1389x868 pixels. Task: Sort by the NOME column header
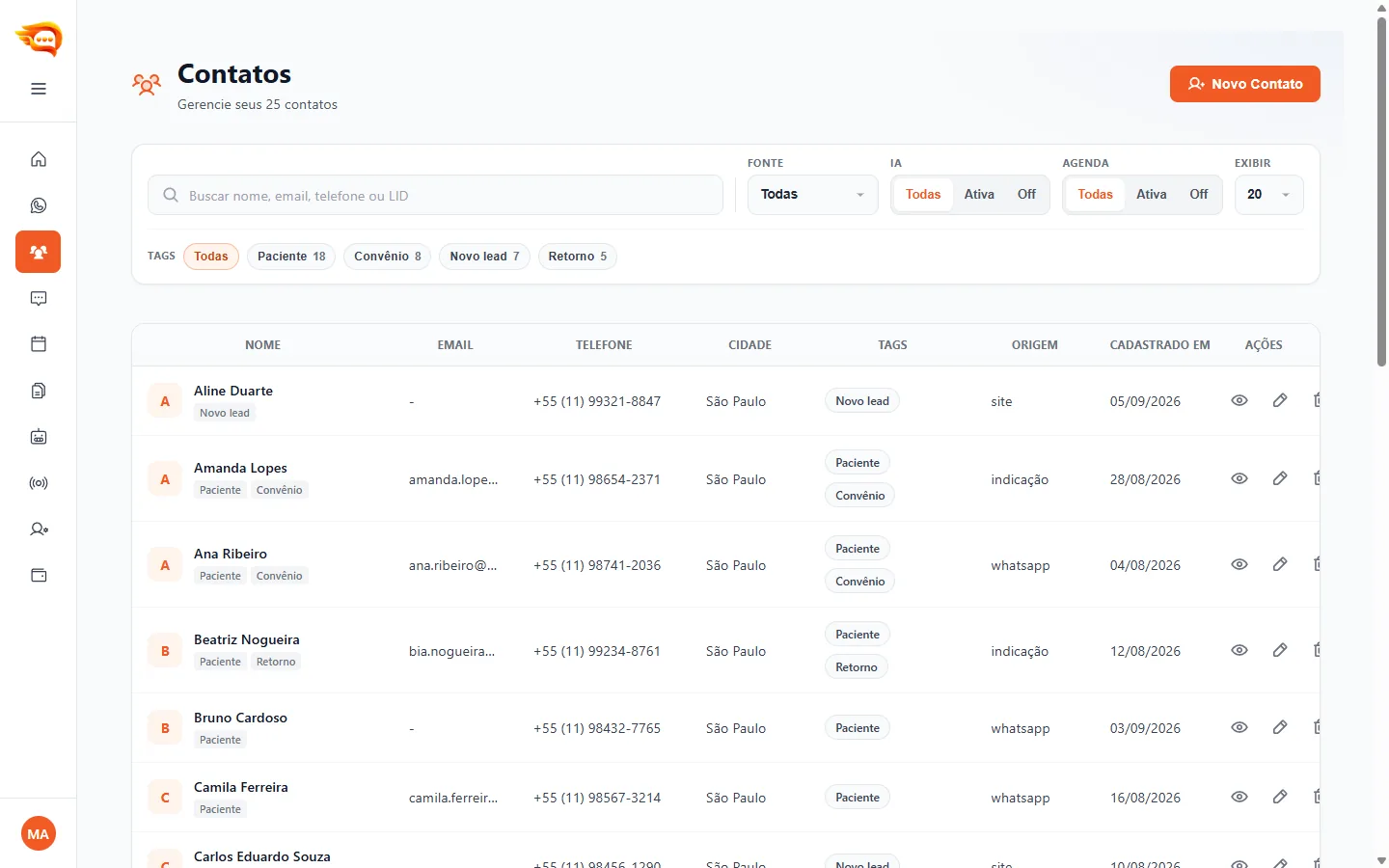262,344
